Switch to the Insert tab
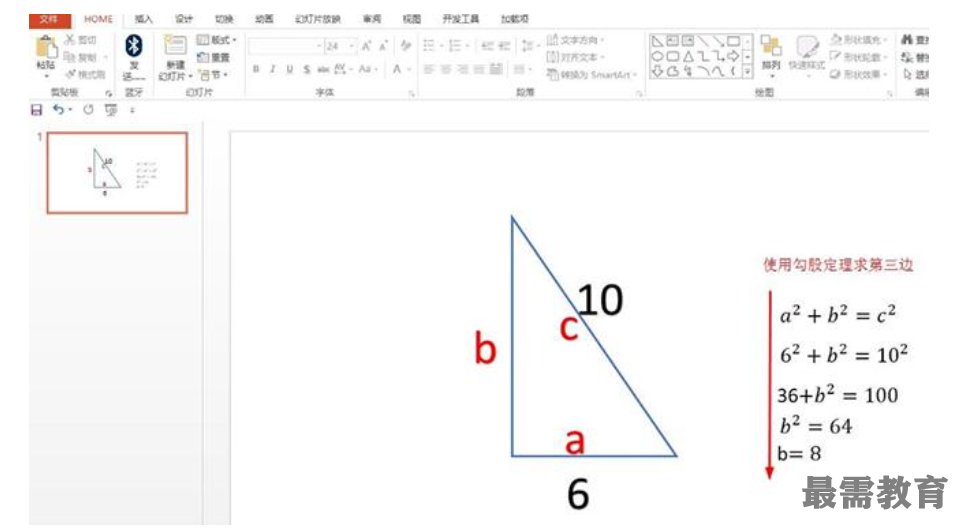This screenshot has height=532, width=954. pyautogui.click(x=144, y=19)
